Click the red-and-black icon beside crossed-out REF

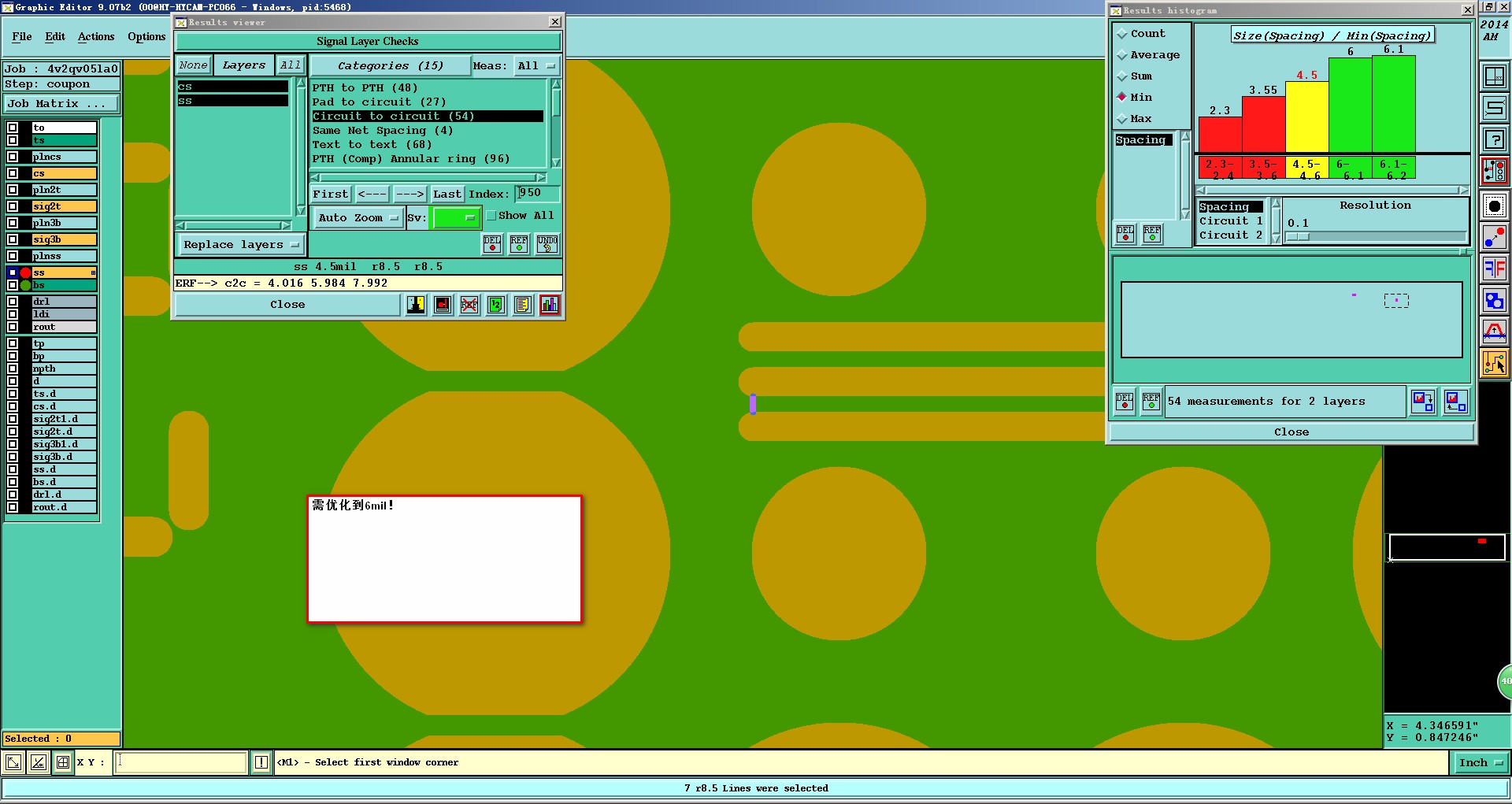pyautogui.click(x=443, y=305)
